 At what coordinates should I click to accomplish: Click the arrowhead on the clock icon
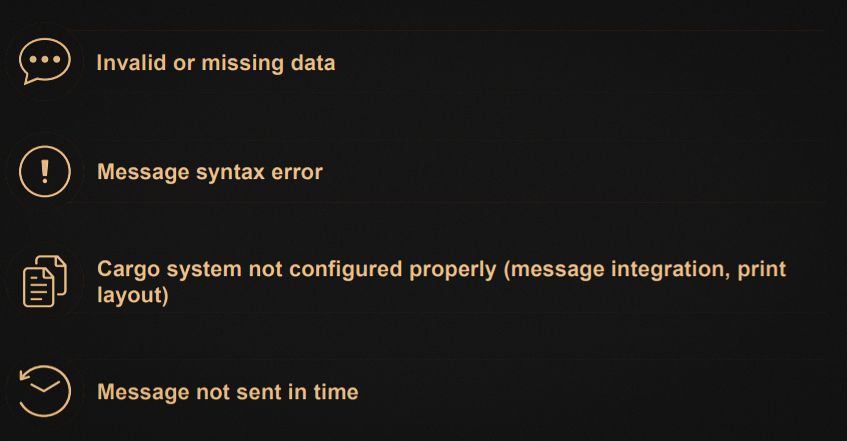25,375
